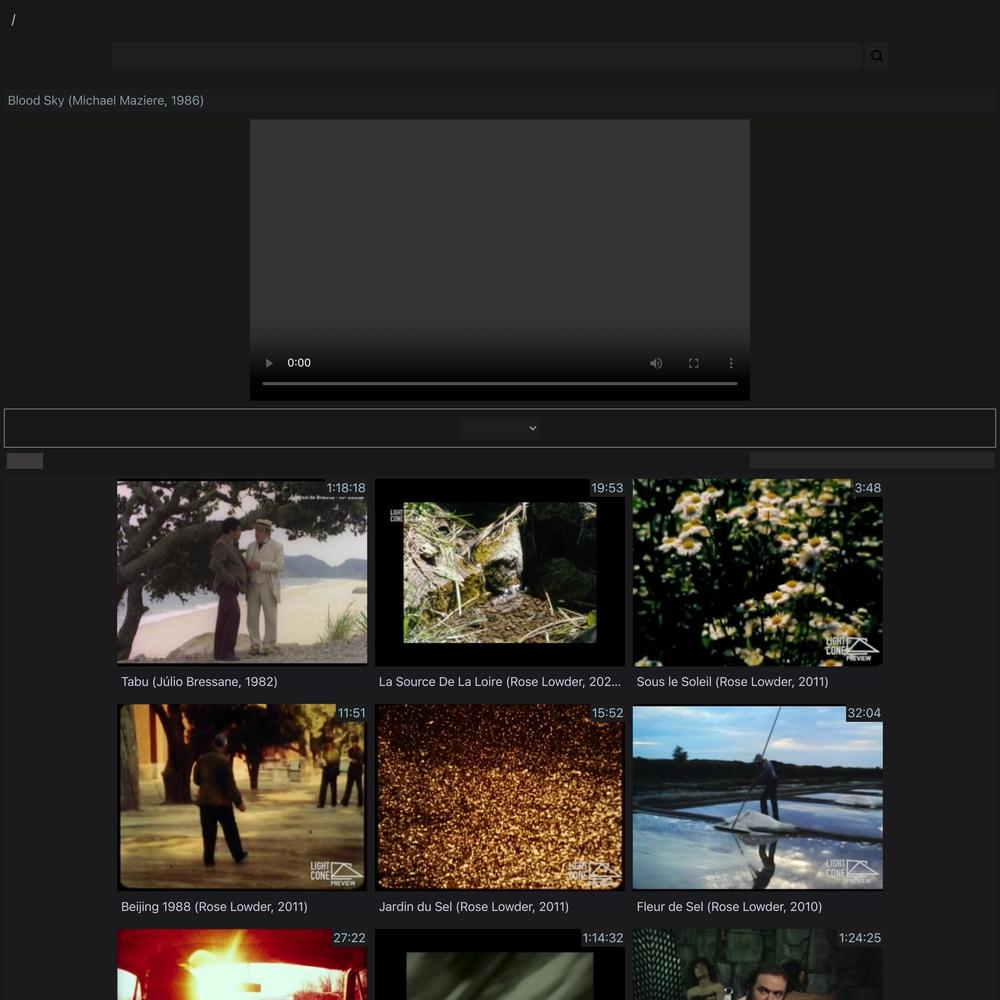Viewport: 1000px width, 1000px height.
Task: Click the small gray button below the dropdown bar
Action: click(x=25, y=460)
